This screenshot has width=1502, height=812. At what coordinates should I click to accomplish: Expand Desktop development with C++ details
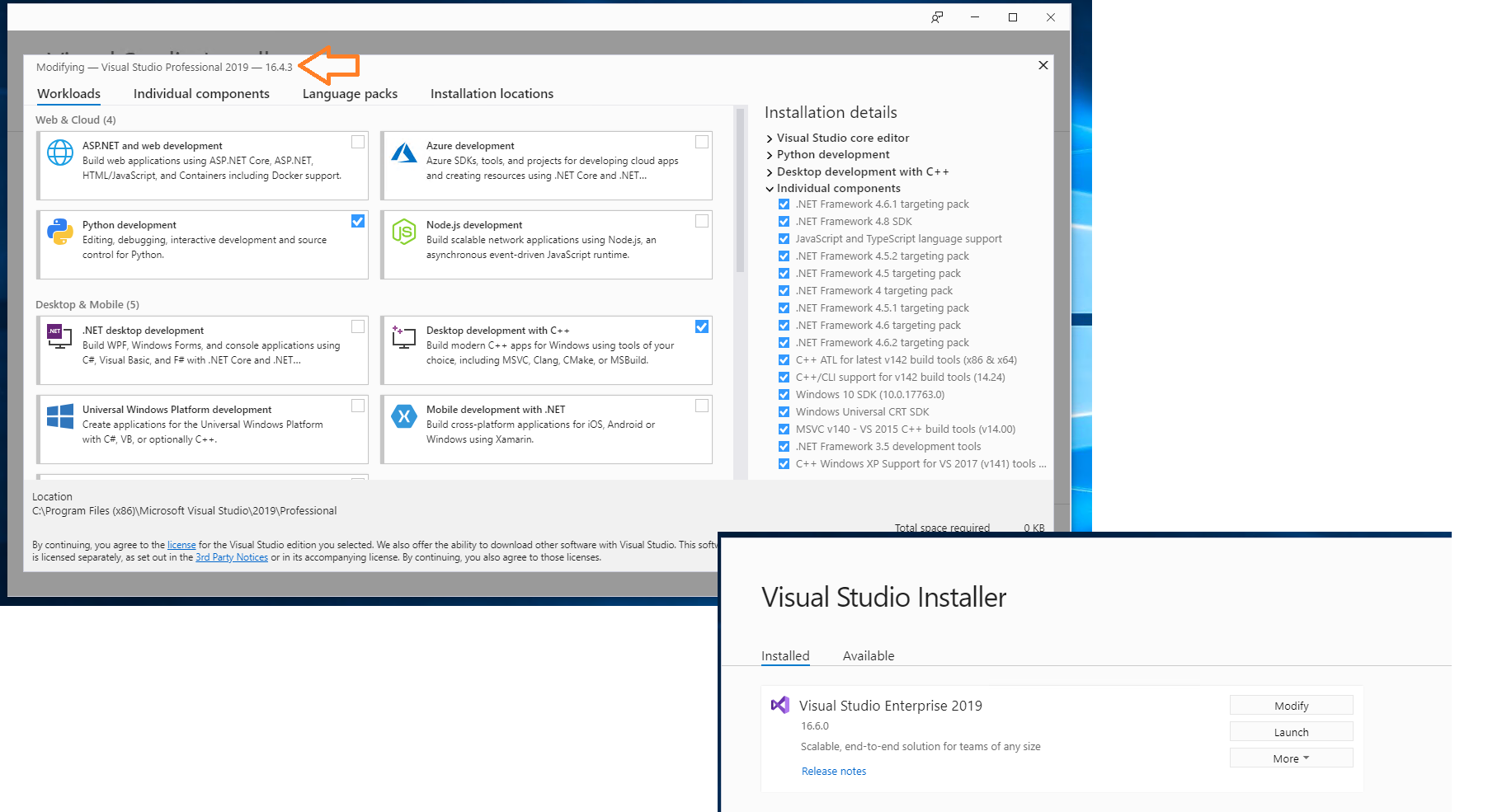point(770,172)
